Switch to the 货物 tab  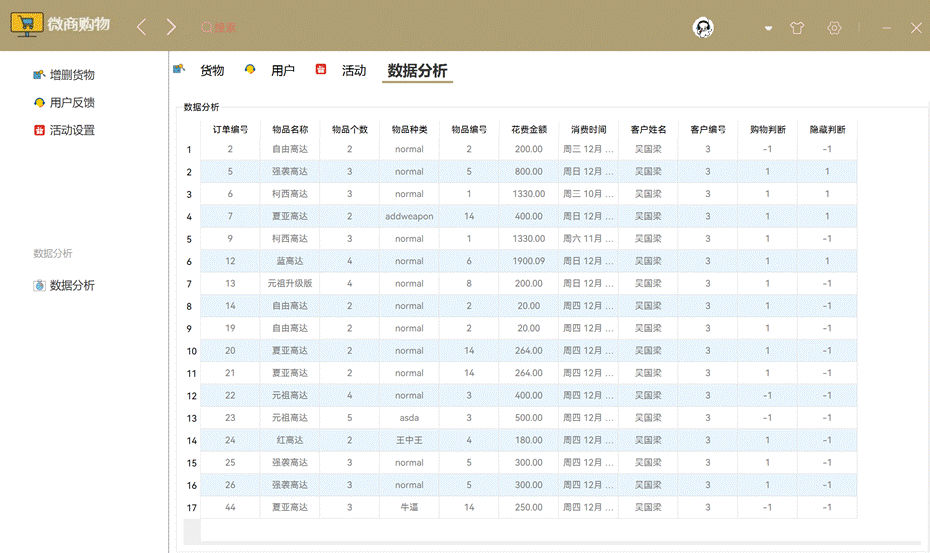tap(211, 71)
